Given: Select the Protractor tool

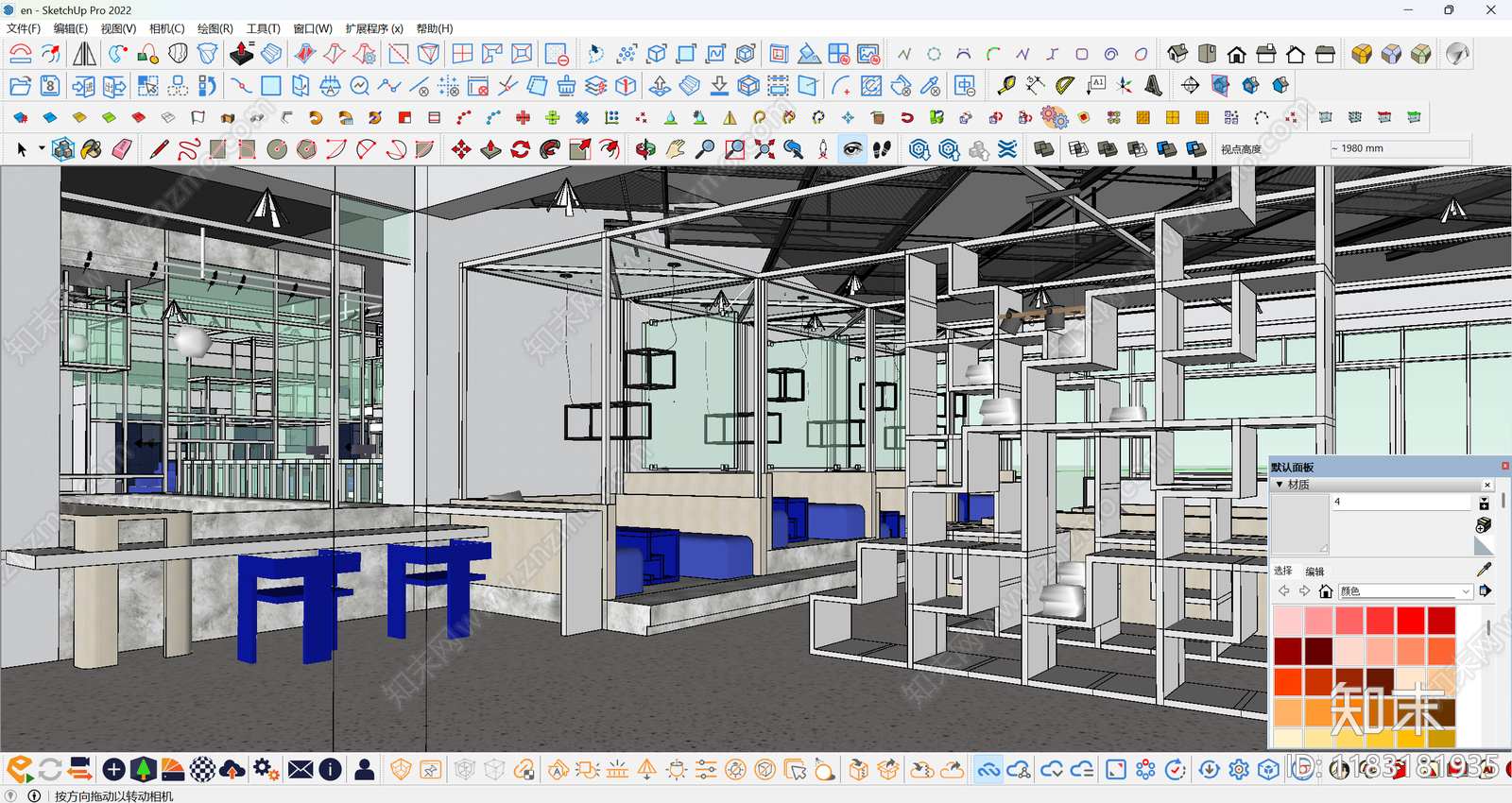Looking at the screenshot, I should pyautogui.click(x=1065, y=85).
